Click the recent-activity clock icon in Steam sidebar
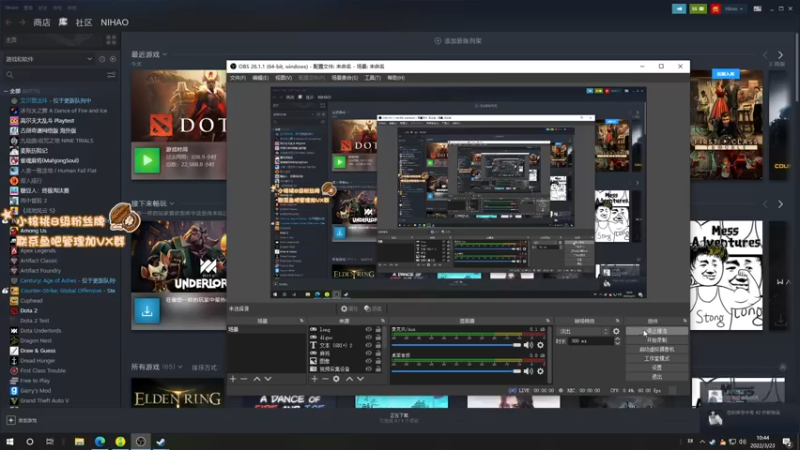 point(102,59)
